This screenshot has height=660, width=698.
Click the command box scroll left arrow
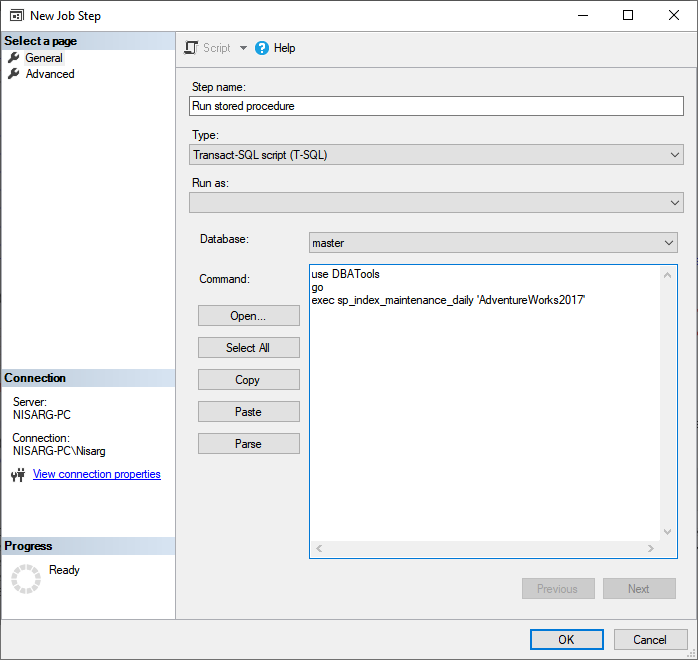click(319, 548)
